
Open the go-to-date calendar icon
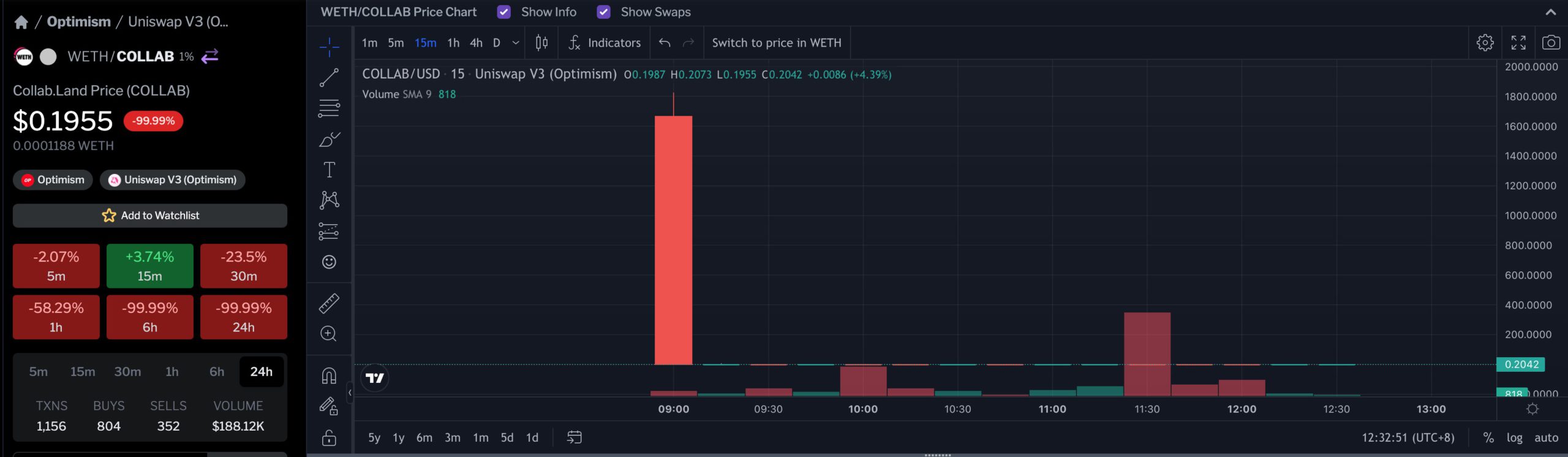coord(575,437)
